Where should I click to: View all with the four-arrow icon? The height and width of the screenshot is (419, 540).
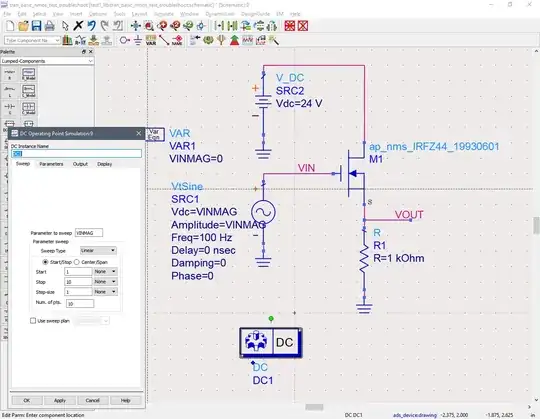pyautogui.click(x=136, y=26)
